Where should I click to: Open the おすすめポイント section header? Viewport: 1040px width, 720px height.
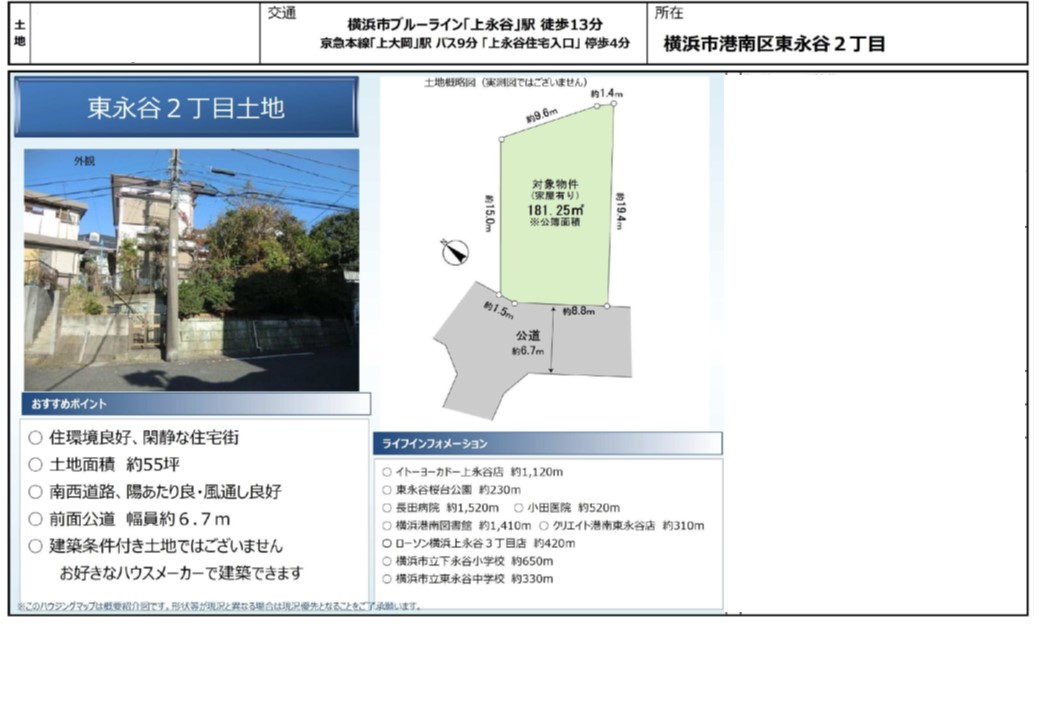196,404
